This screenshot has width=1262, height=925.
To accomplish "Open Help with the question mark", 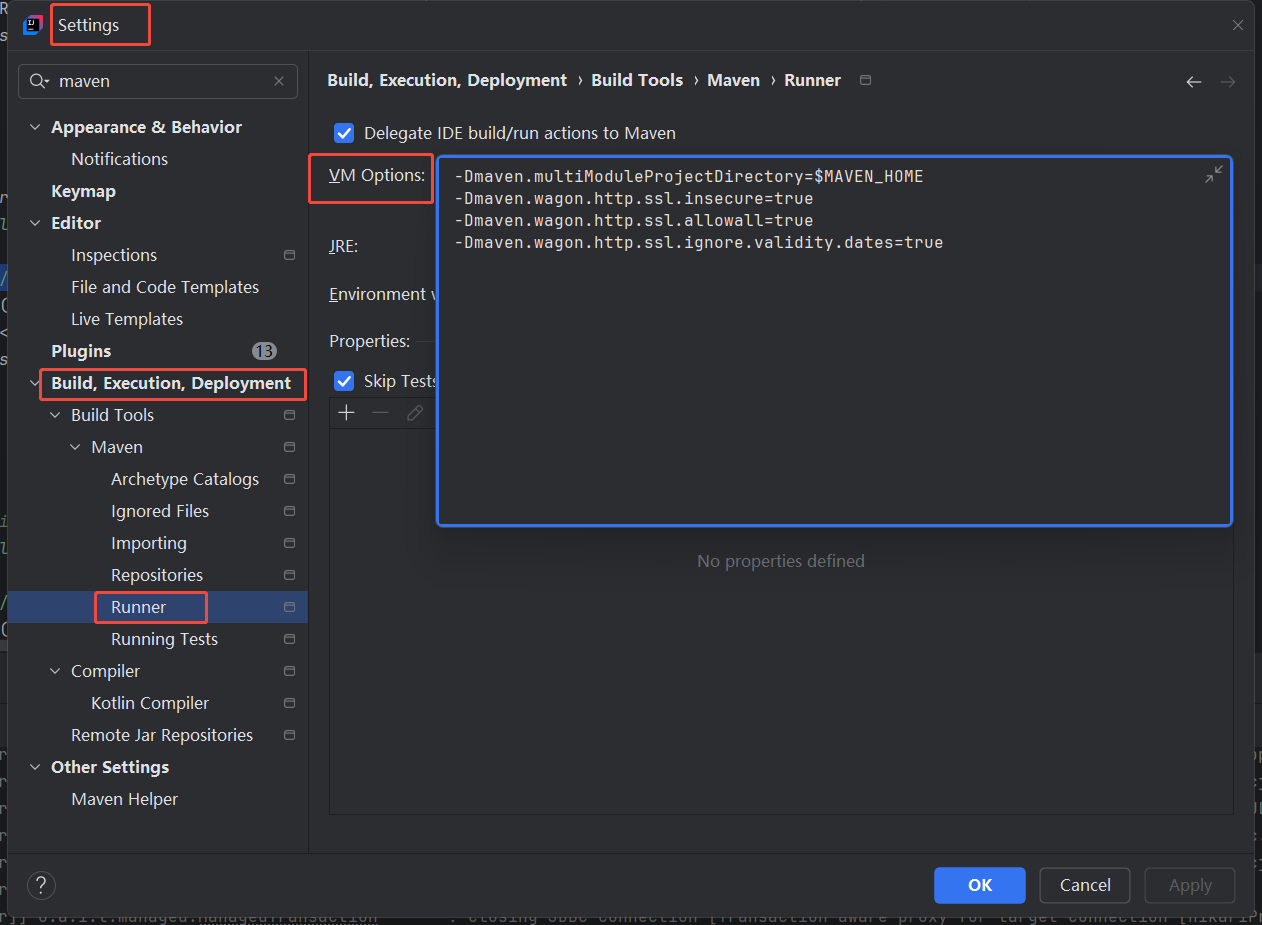I will [x=41, y=885].
